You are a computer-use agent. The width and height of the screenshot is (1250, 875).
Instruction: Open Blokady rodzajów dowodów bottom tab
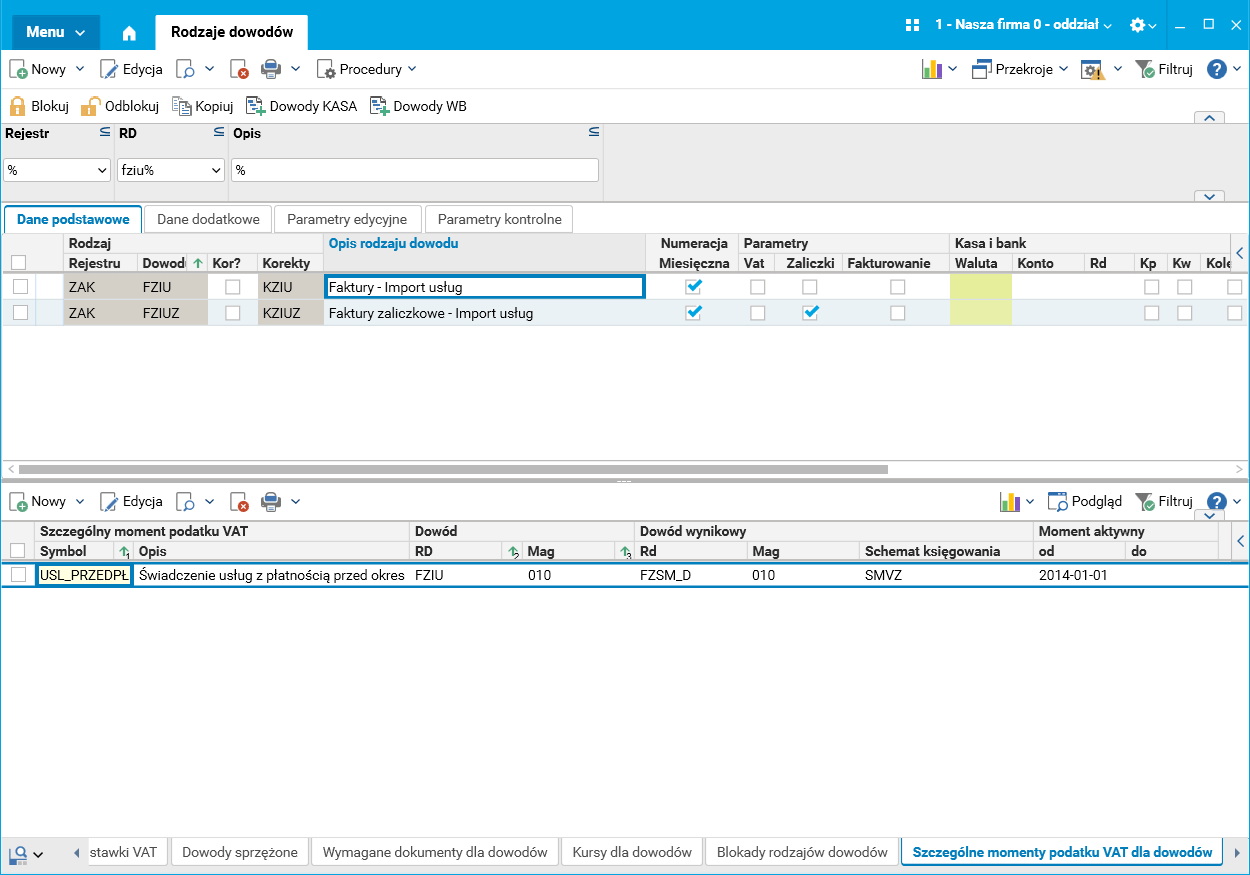[x=802, y=852]
